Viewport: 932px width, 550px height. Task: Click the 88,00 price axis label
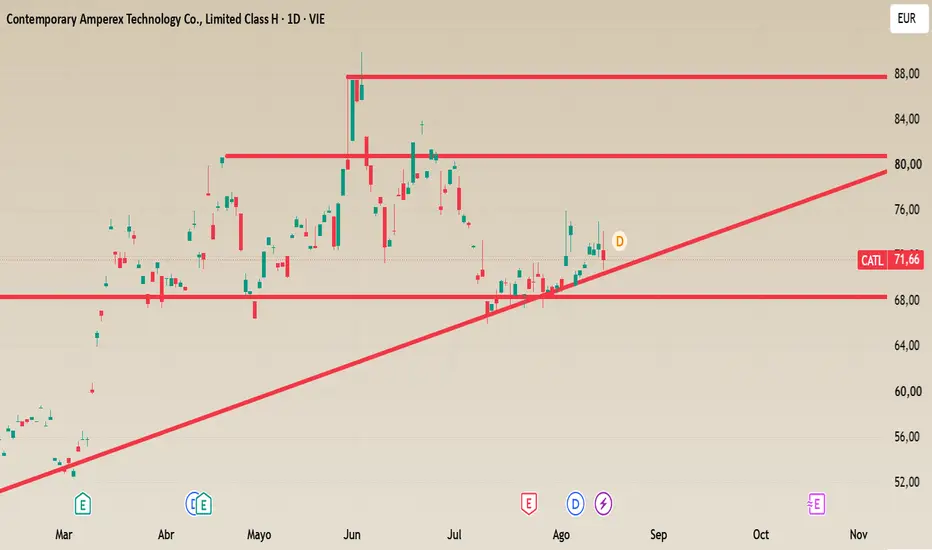pos(907,74)
